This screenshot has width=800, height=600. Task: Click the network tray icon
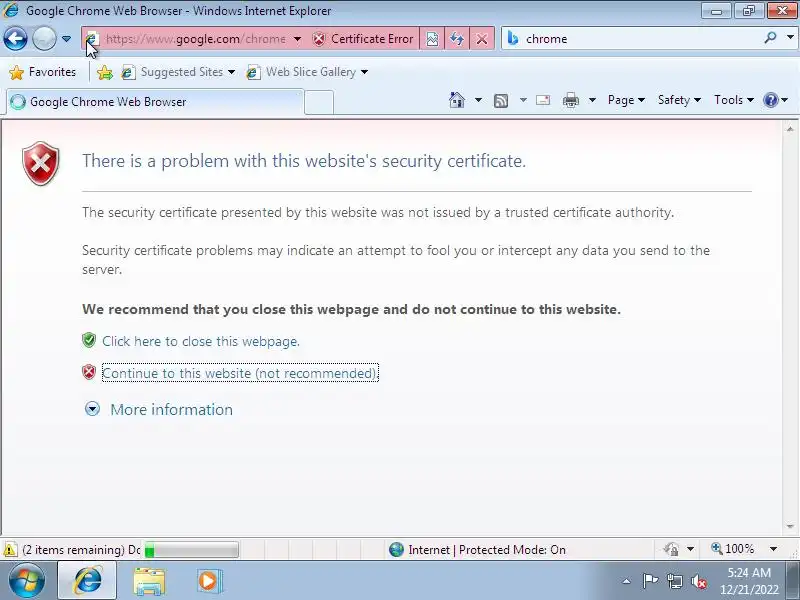pyautogui.click(x=674, y=581)
